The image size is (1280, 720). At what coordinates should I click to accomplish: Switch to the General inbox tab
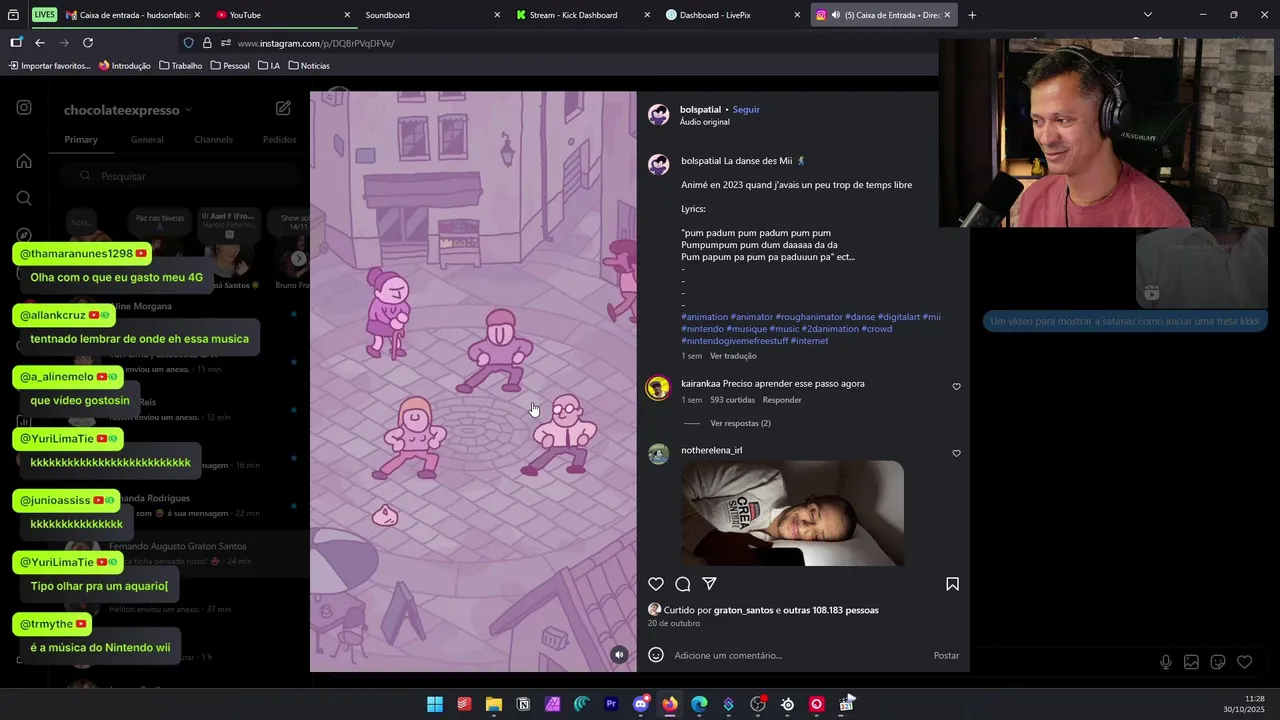tap(147, 140)
